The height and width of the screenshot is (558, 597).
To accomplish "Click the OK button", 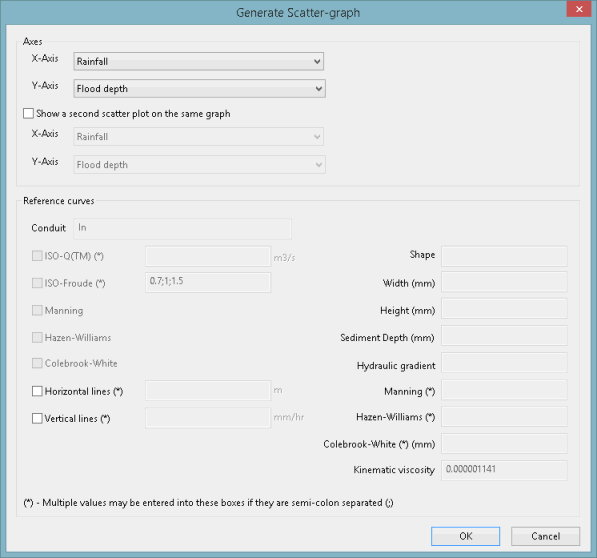I will [x=465, y=536].
